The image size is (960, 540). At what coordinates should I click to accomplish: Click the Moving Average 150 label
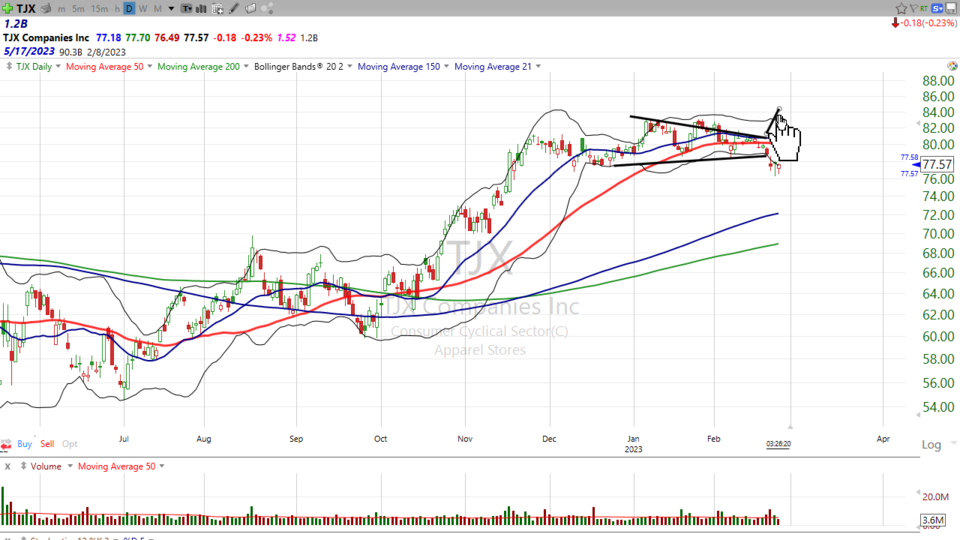[x=399, y=66]
